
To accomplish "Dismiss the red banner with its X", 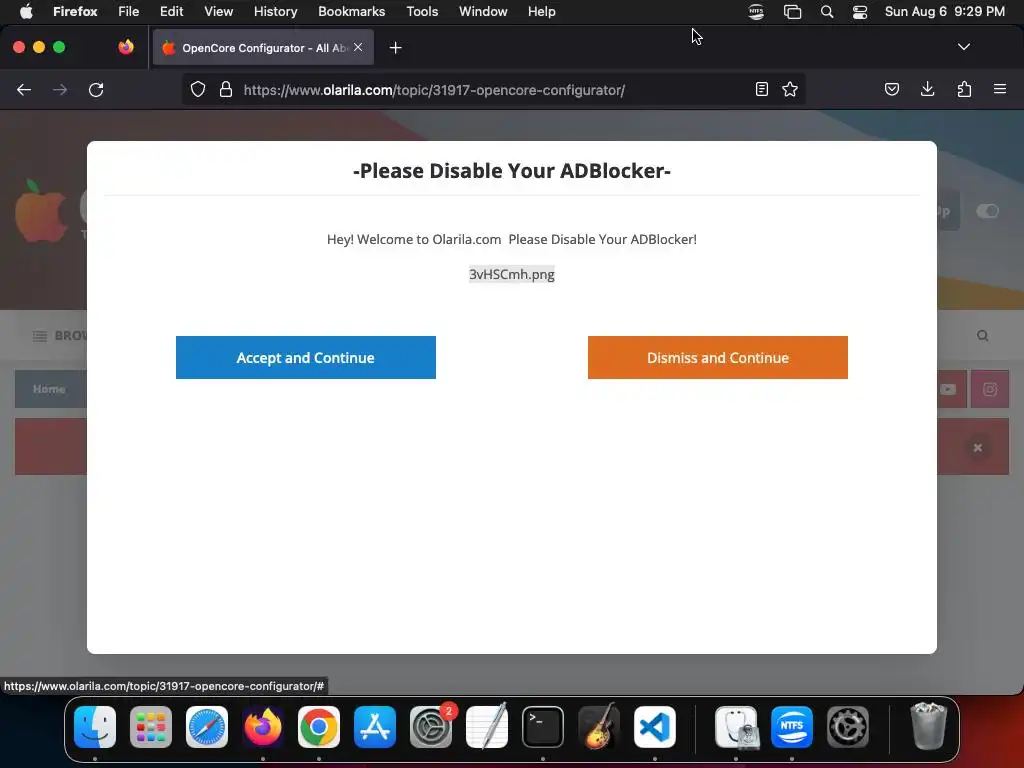I will [978, 447].
